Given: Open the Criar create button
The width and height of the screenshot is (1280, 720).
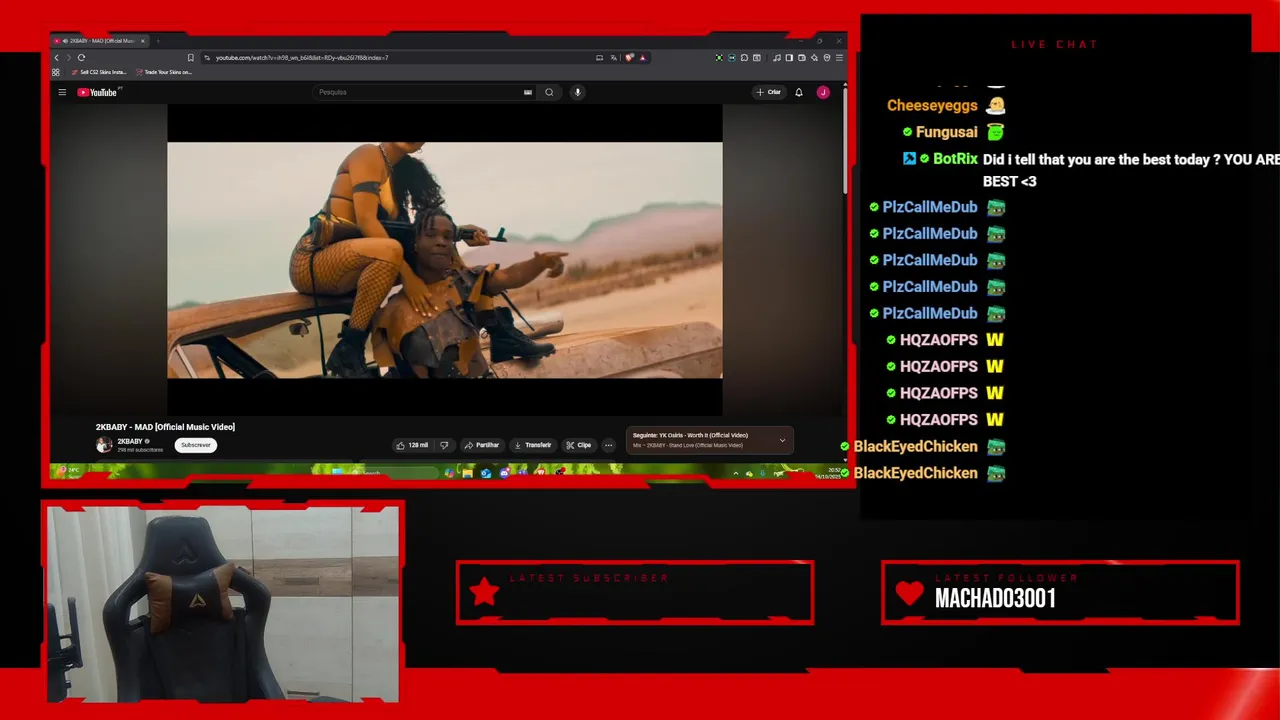Looking at the screenshot, I should pyautogui.click(x=769, y=92).
